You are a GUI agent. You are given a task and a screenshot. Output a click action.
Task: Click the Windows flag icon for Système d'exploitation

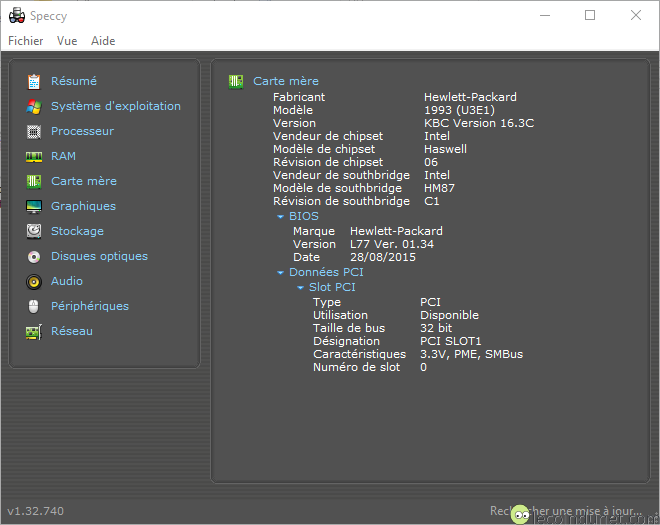click(34, 107)
